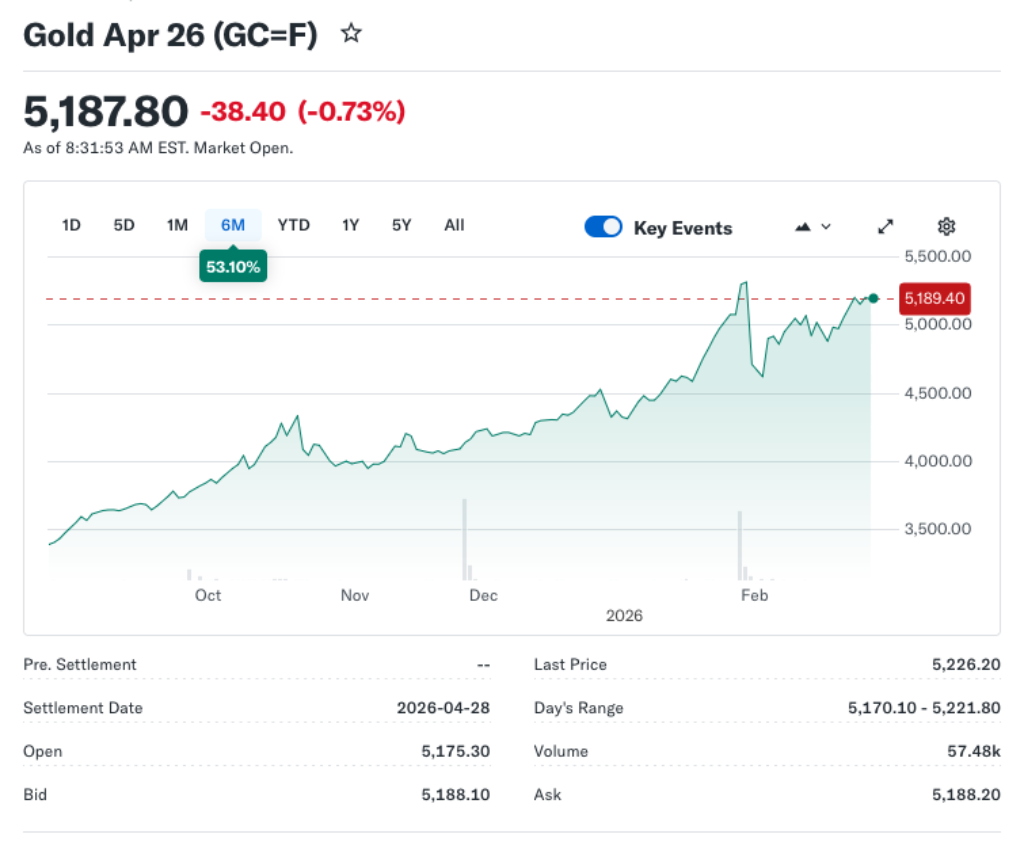Viewport: 1024px width, 853px height.
Task: Select the 5D range tab
Action: 124,225
